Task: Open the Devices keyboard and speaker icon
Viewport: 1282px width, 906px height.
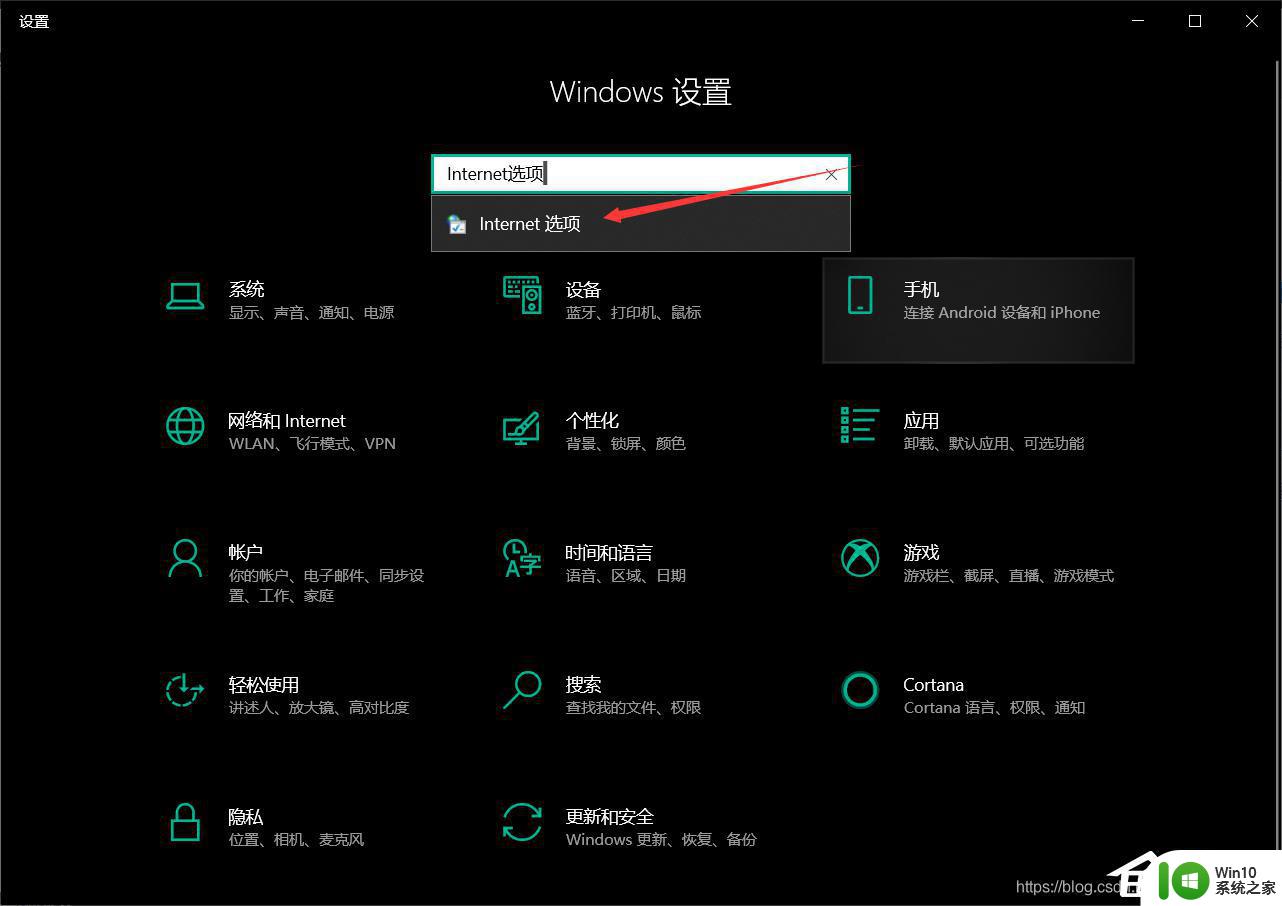Action: coord(522,296)
